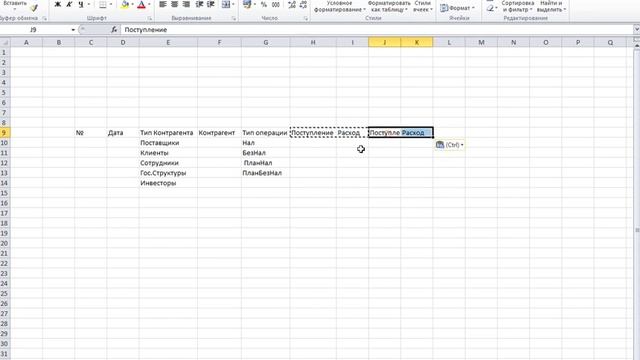Select row 9 header
Screen dimensions: 640x360
5,133
